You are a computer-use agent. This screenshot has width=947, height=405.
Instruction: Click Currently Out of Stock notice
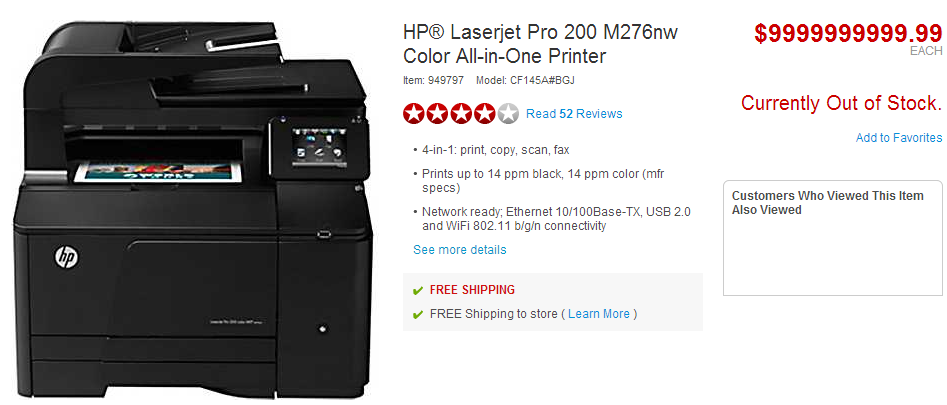click(x=841, y=103)
